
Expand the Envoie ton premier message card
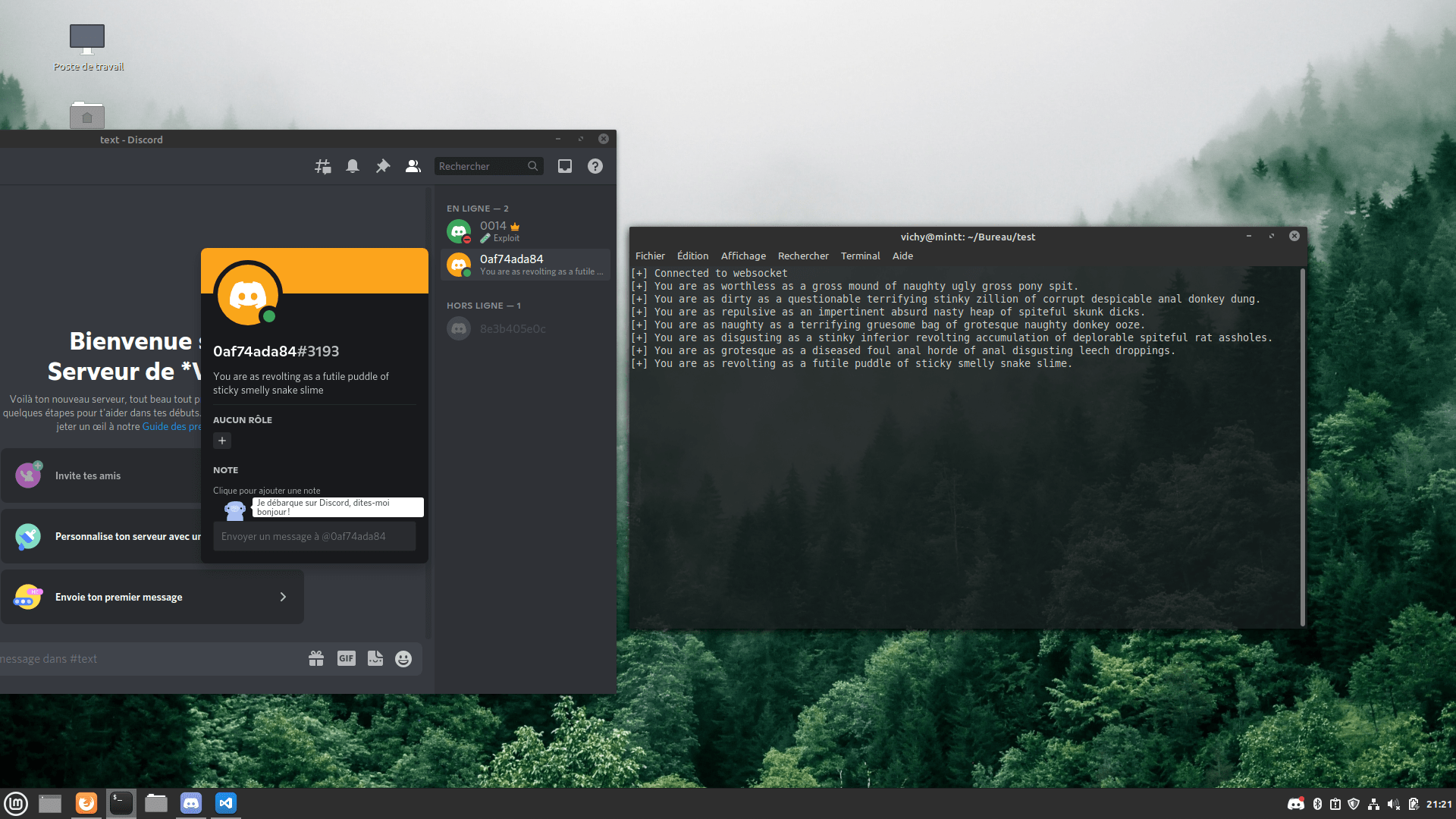(x=283, y=597)
